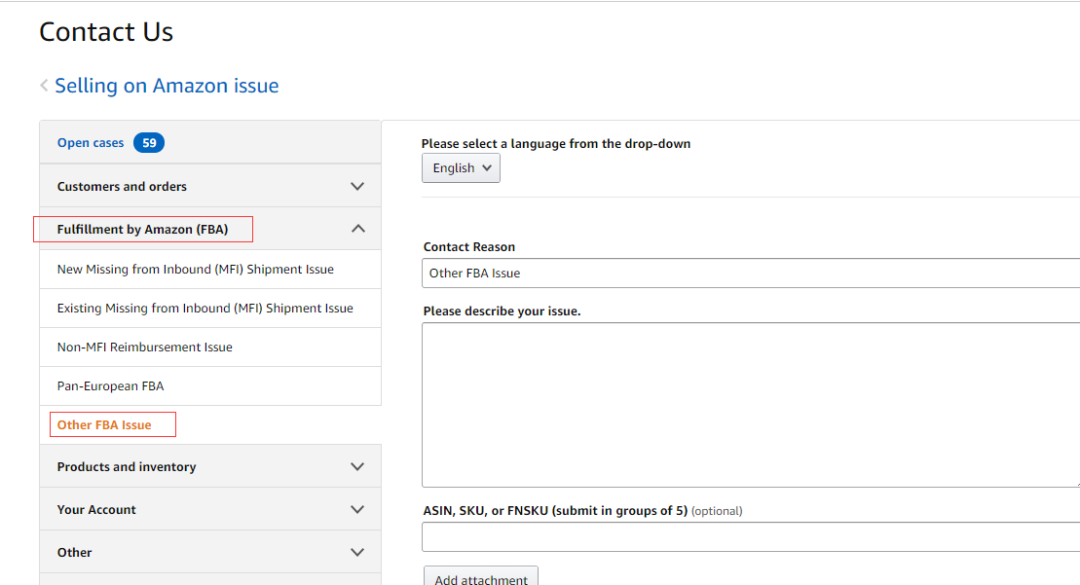Expand the Your Account chevron arrow

pyautogui.click(x=358, y=510)
